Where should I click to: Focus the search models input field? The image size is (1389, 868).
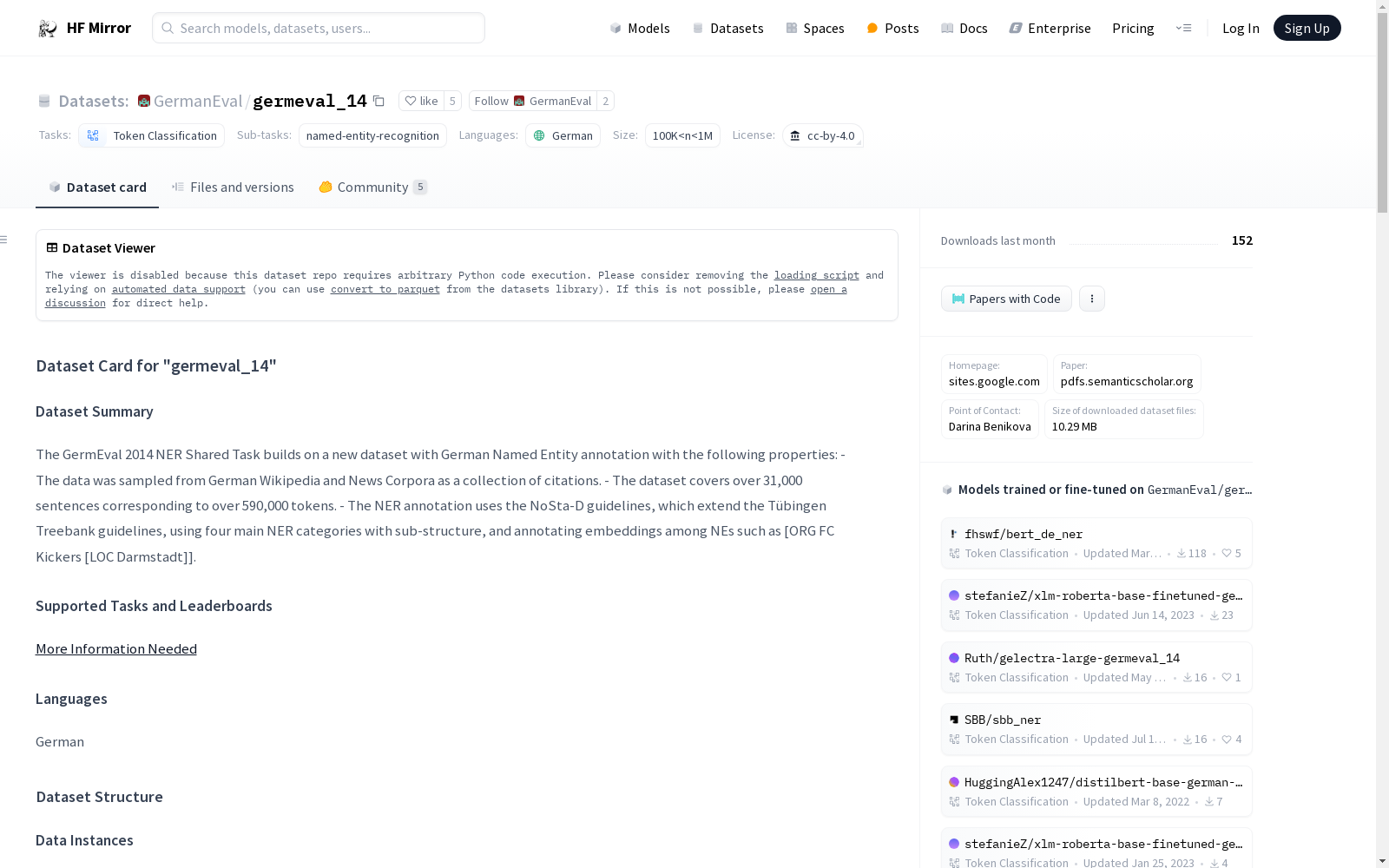pos(319,28)
